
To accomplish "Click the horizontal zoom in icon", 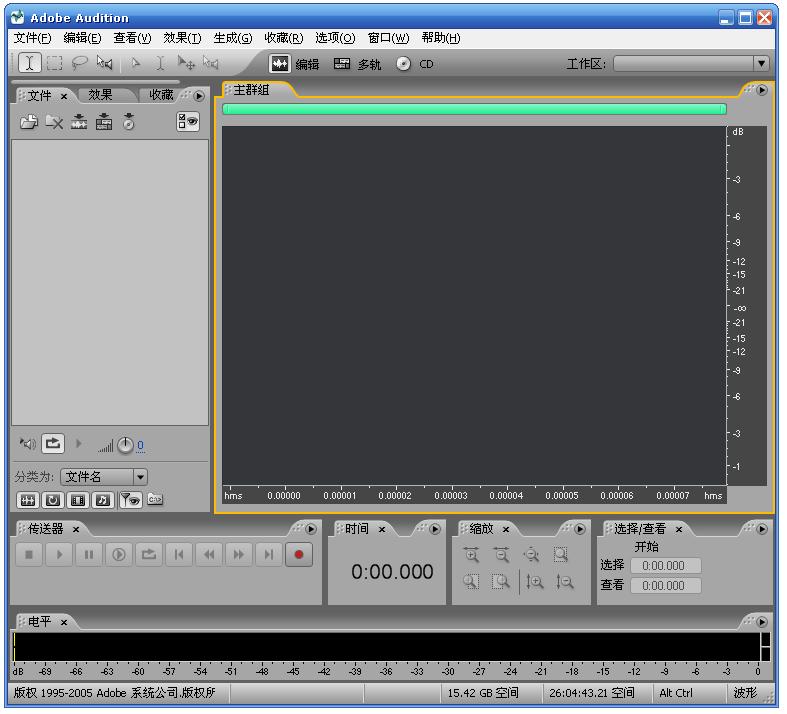I will tap(471, 556).
